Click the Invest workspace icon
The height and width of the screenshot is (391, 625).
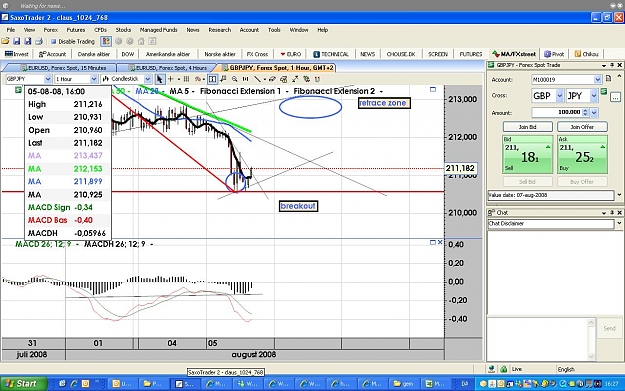click(17, 54)
